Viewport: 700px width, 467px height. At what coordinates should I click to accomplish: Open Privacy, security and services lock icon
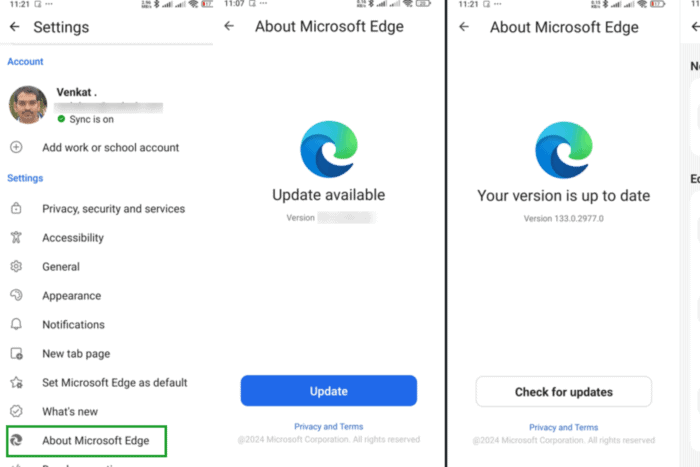pos(16,208)
